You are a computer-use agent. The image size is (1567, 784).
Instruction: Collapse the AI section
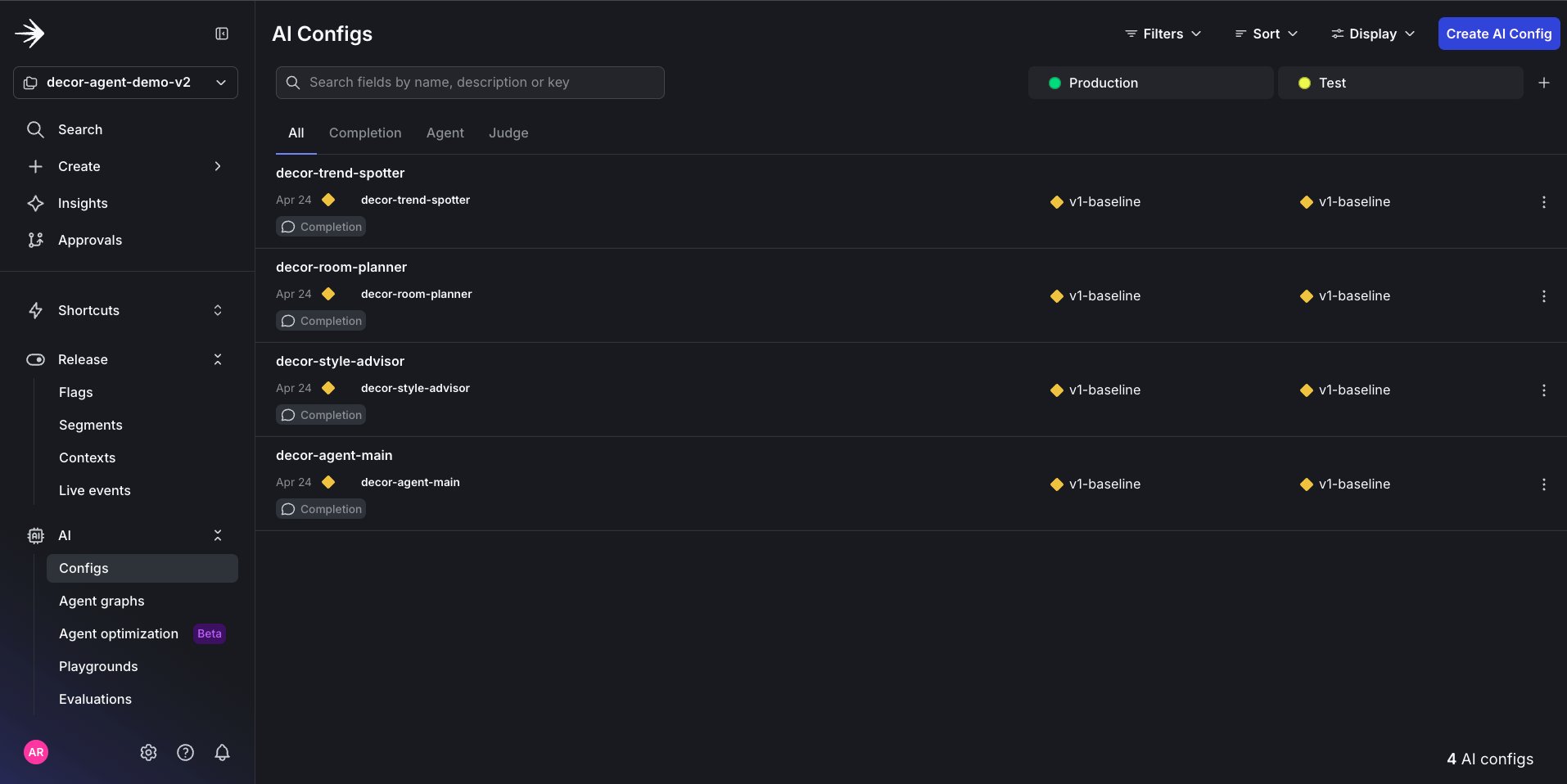tap(217, 535)
